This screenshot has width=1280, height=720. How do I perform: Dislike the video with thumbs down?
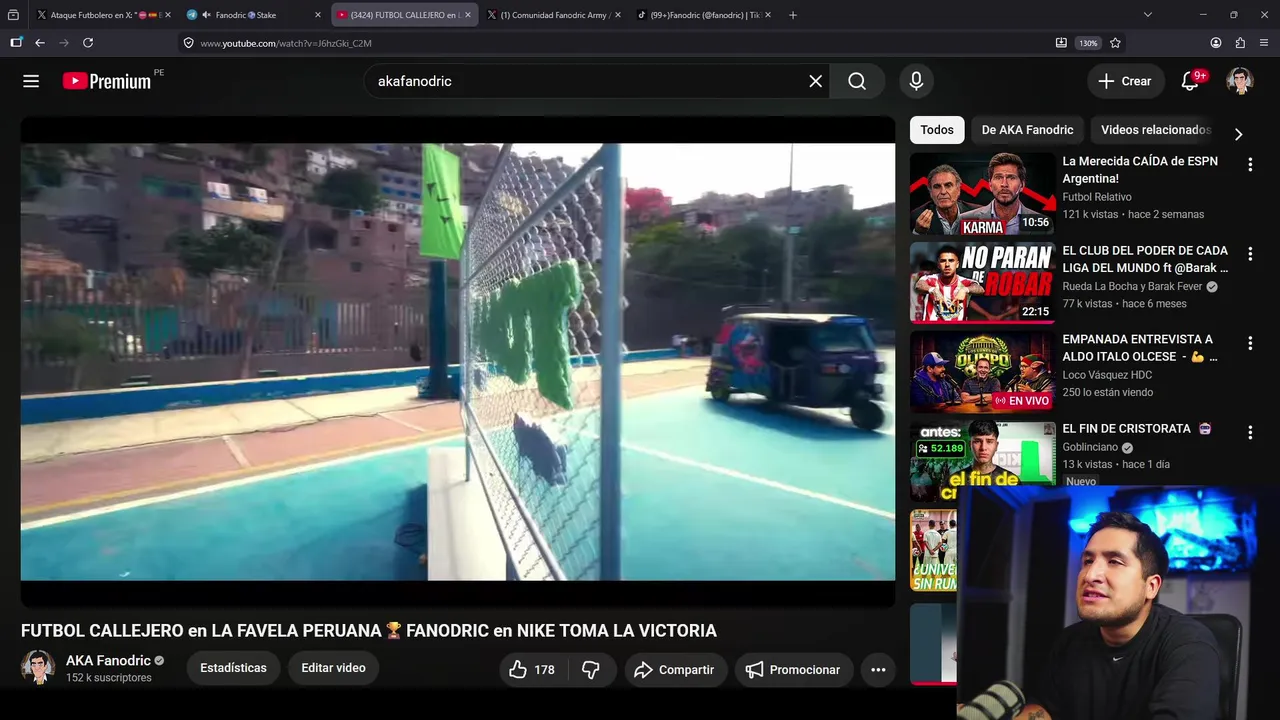(591, 670)
